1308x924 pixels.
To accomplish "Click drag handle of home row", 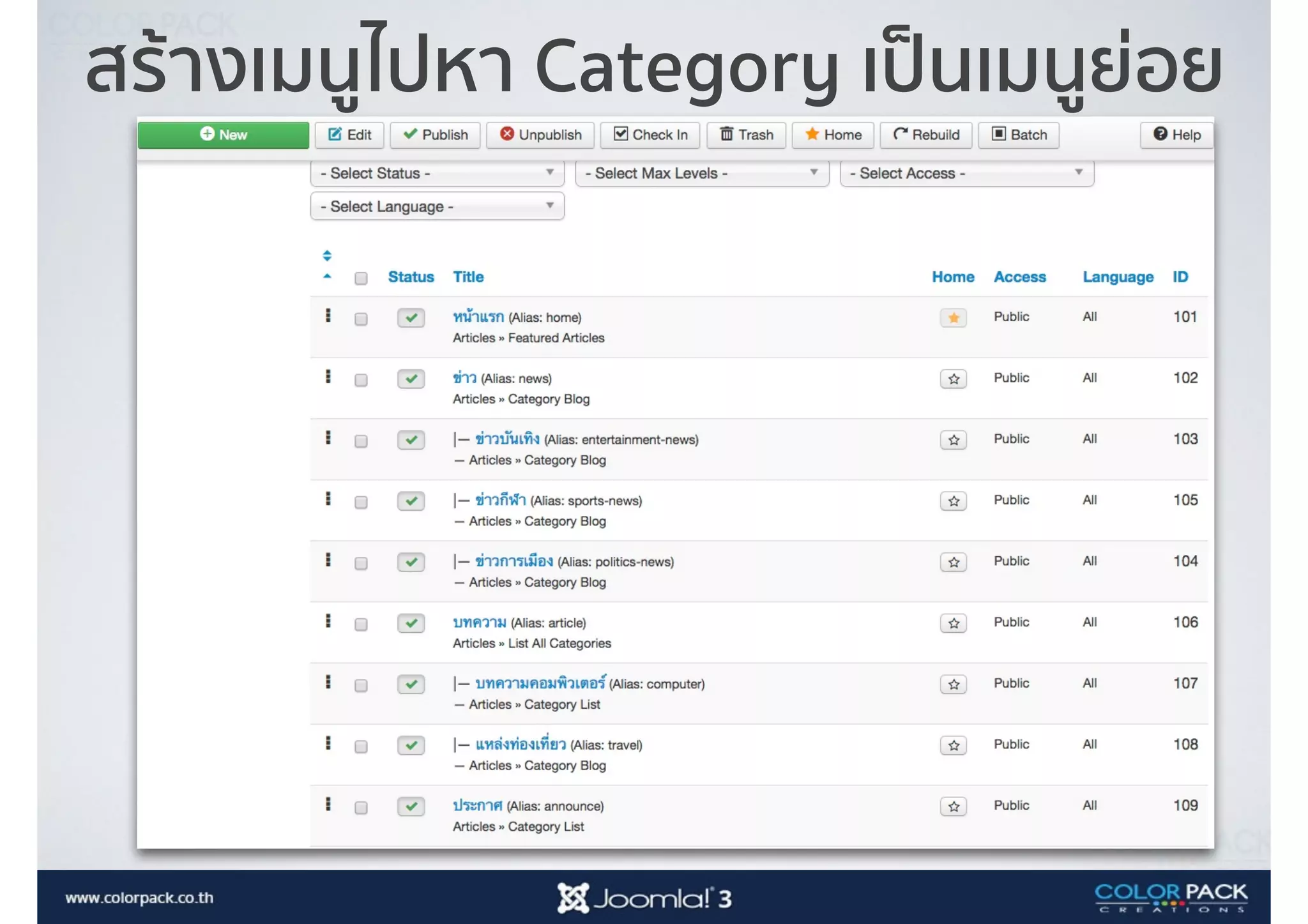I will point(328,315).
